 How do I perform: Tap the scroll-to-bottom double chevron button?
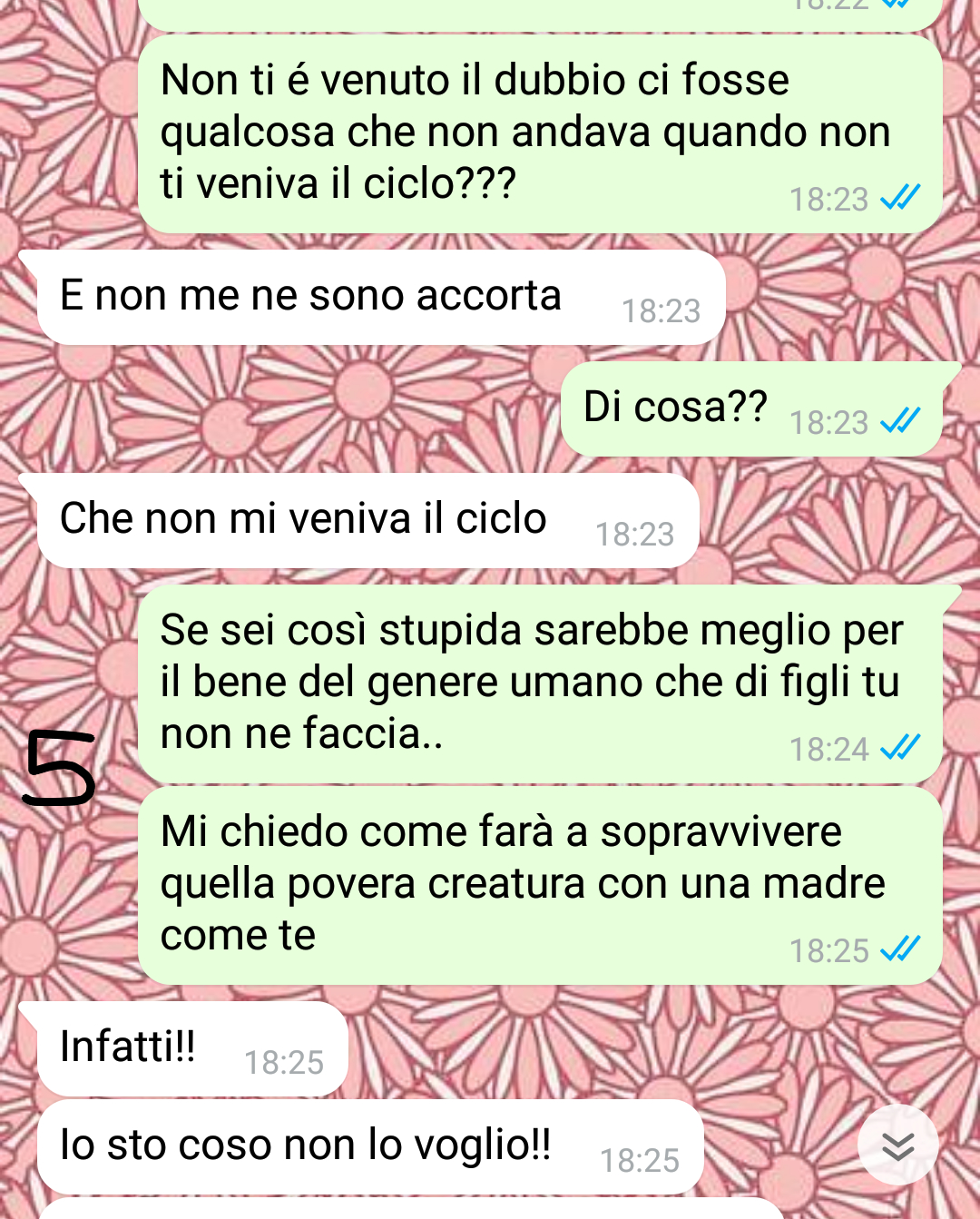897,1145
